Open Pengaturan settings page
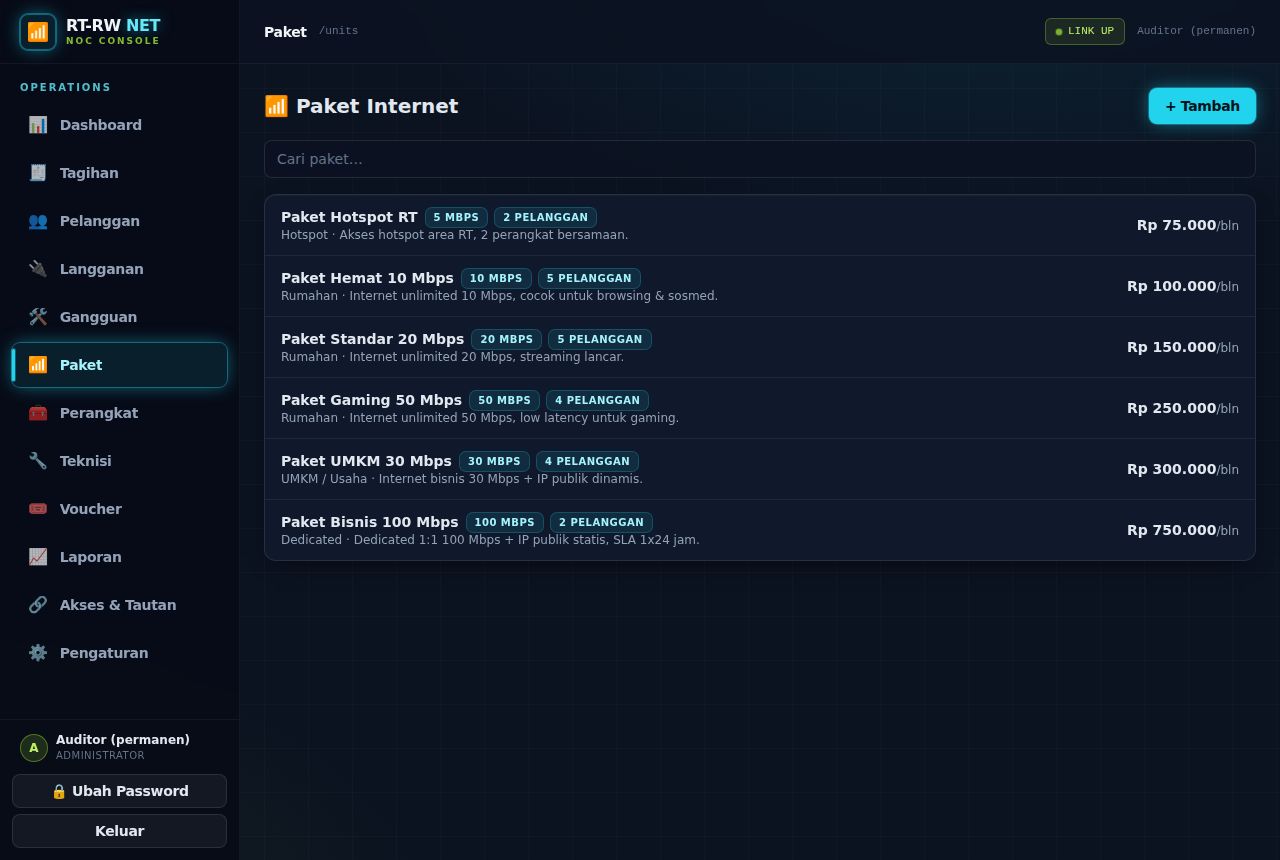Screen dimensions: 1280x860 pyautogui.click(x=120, y=653)
